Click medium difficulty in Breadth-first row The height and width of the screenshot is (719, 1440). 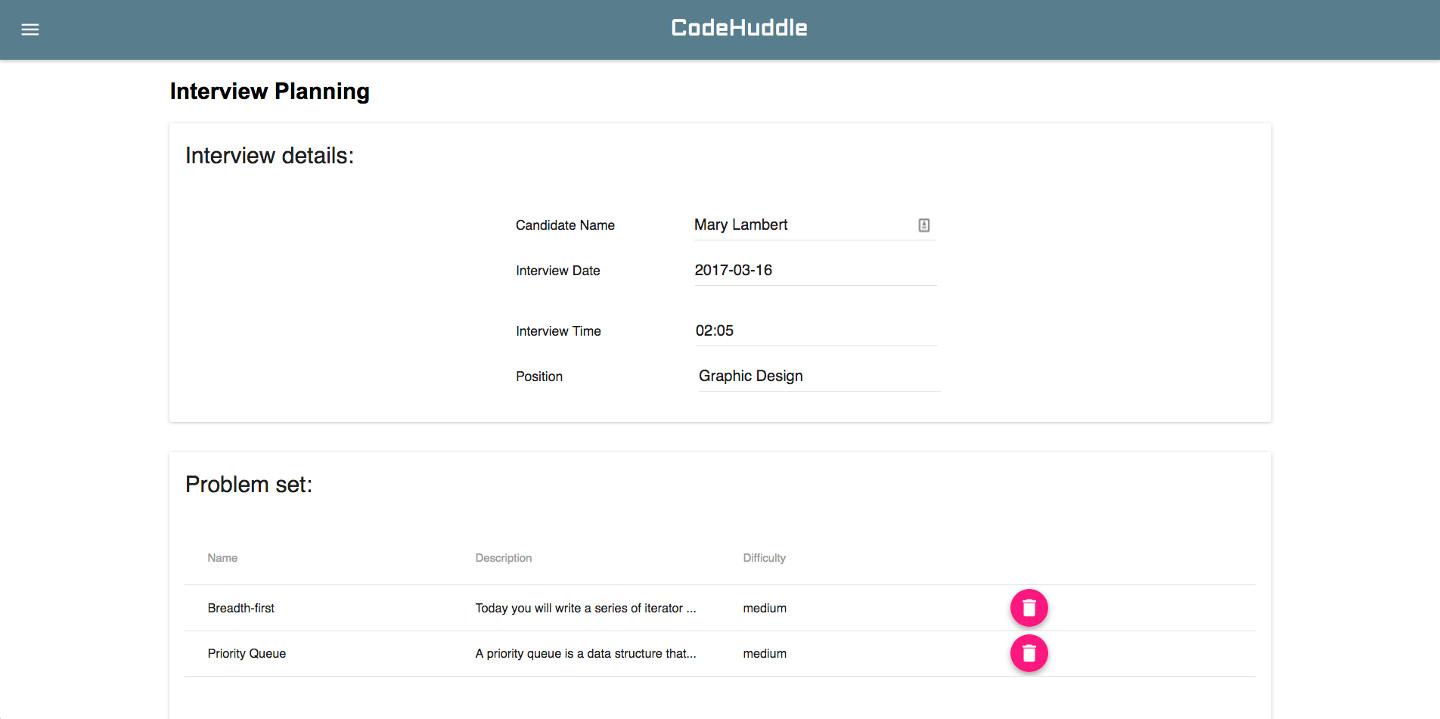click(x=765, y=608)
